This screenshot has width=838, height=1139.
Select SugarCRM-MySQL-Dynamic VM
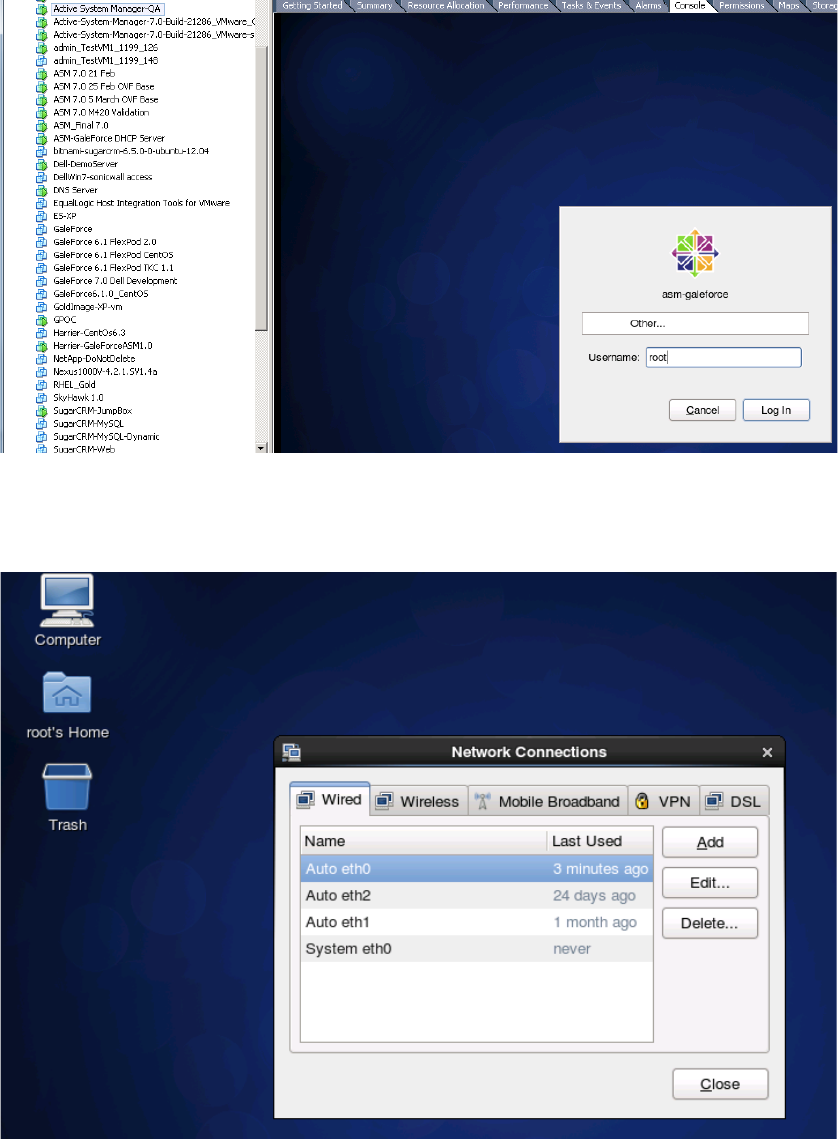106,437
